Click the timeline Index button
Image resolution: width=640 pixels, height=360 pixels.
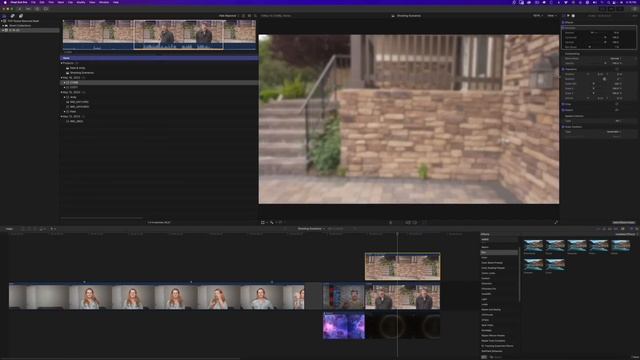tap(9, 229)
